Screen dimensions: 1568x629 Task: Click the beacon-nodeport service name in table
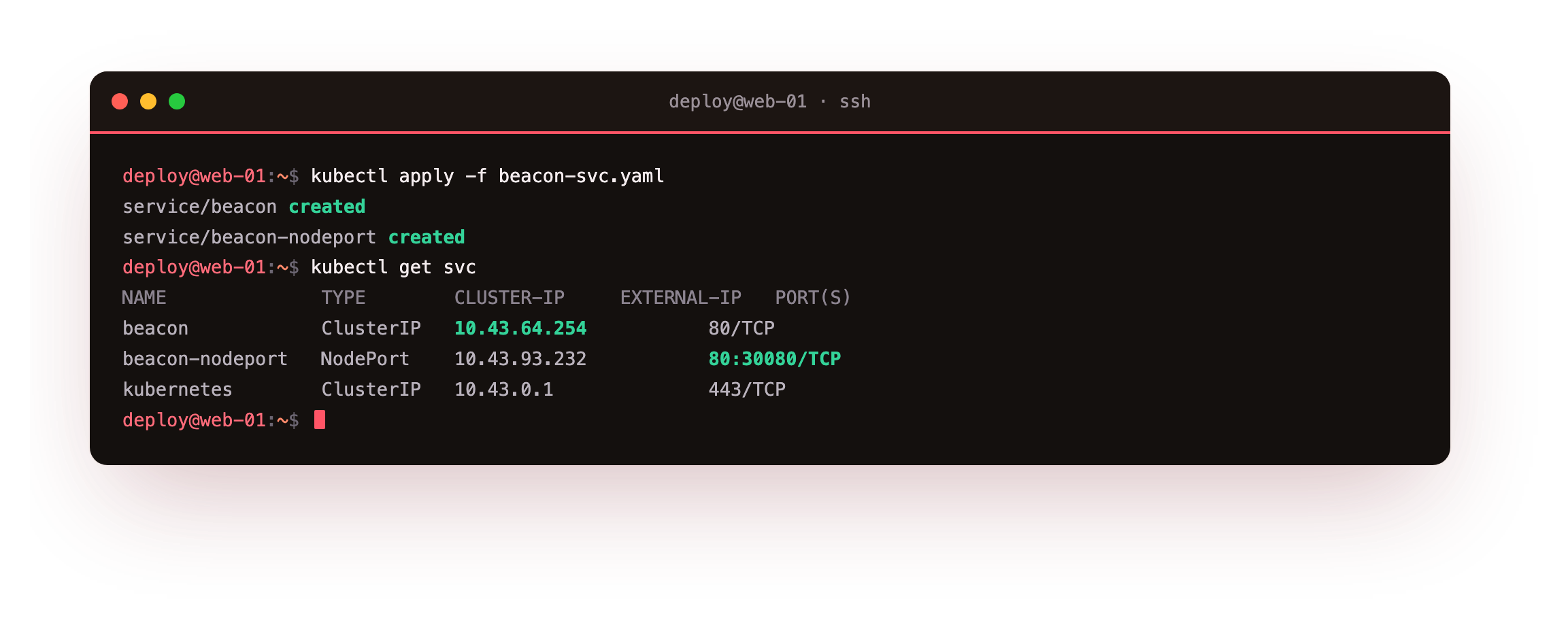tap(205, 359)
